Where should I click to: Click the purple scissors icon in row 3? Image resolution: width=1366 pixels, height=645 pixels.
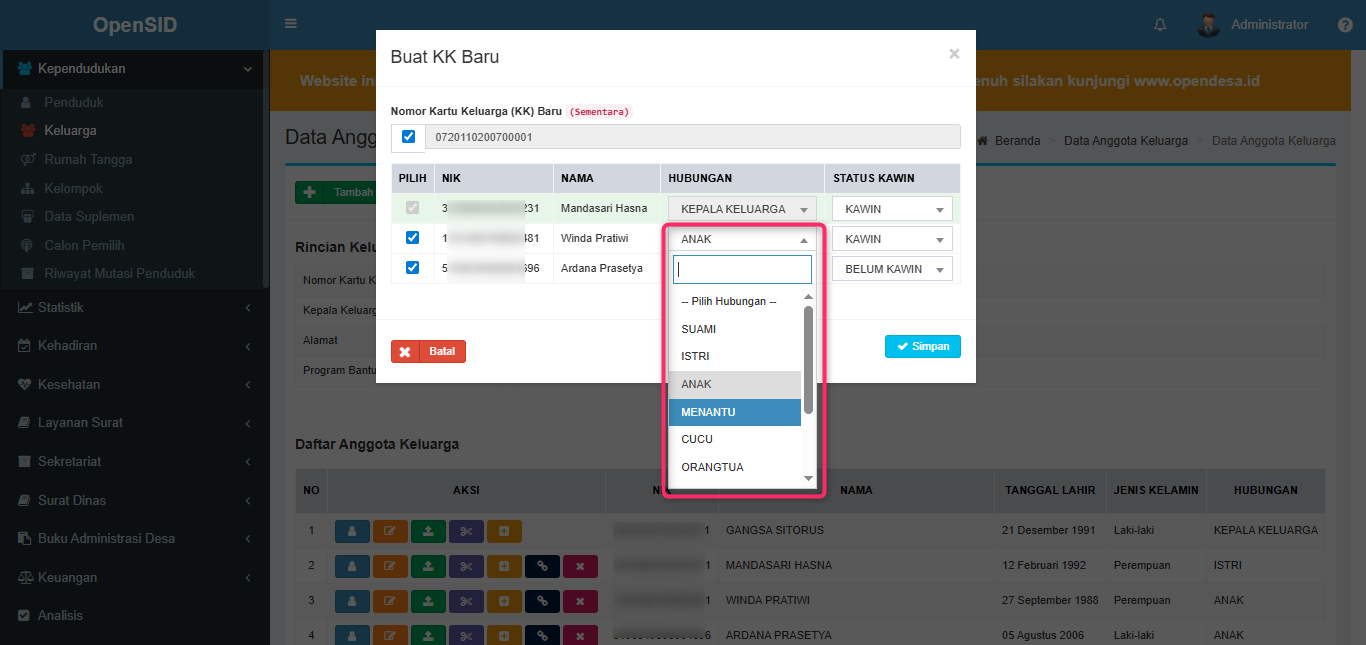466,601
